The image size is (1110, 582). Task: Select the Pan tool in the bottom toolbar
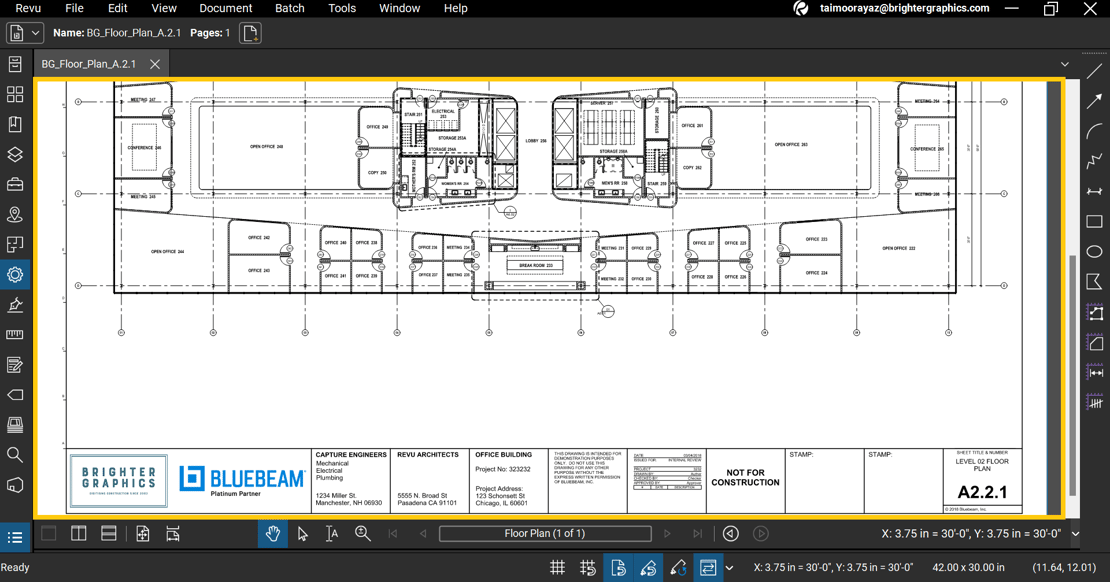point(273,533)
